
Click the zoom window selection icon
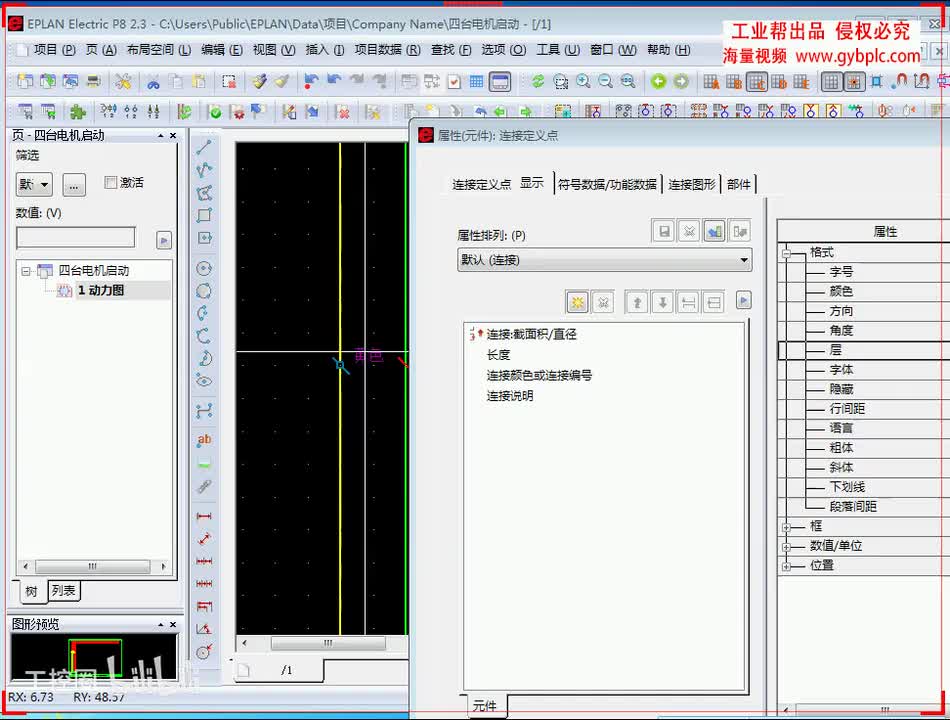pos(560,81)
